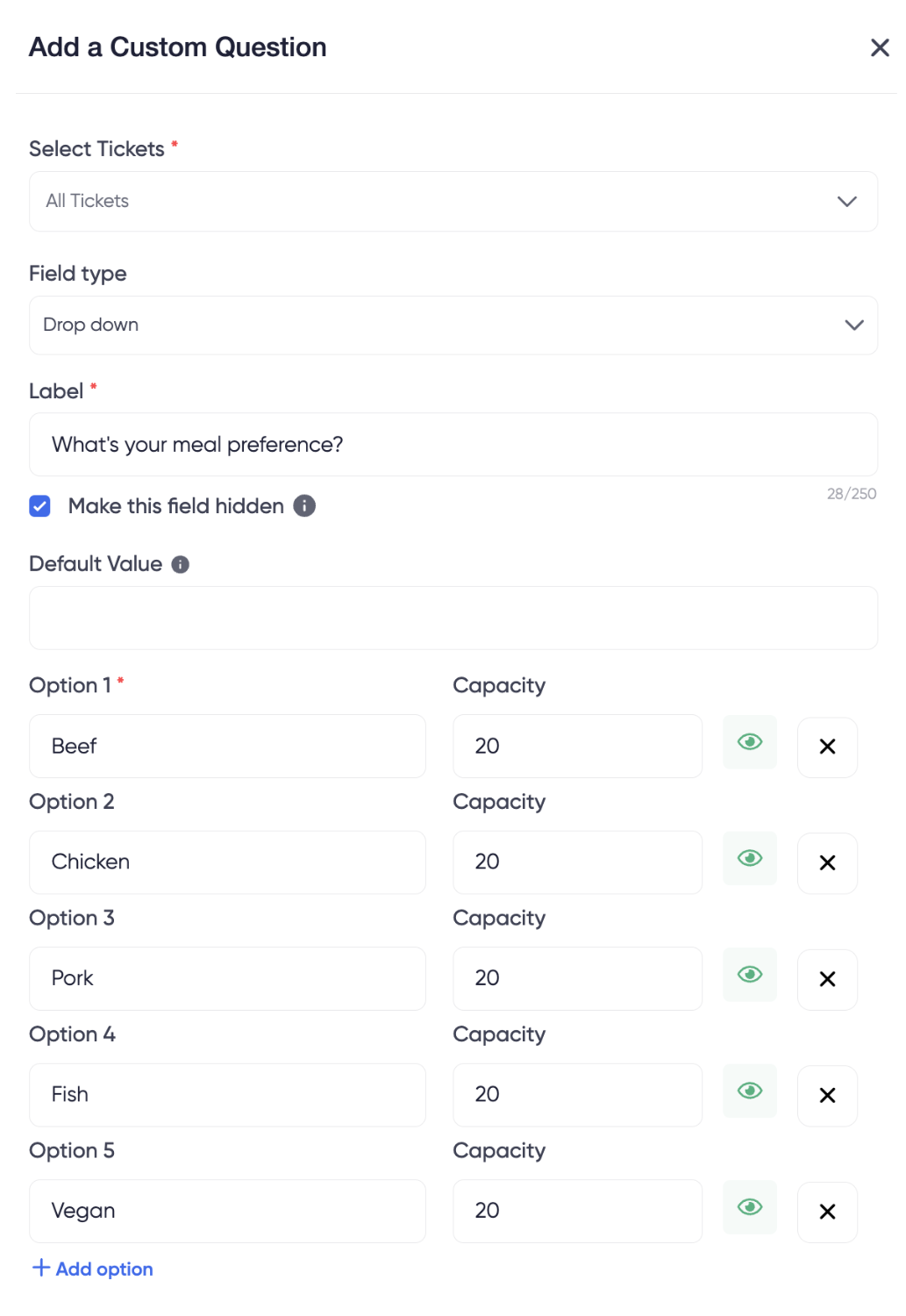Open the info tooltip beside Make this field hidden
The width and height of the screenshot is (906, 1316).
[x=304, y=506]
